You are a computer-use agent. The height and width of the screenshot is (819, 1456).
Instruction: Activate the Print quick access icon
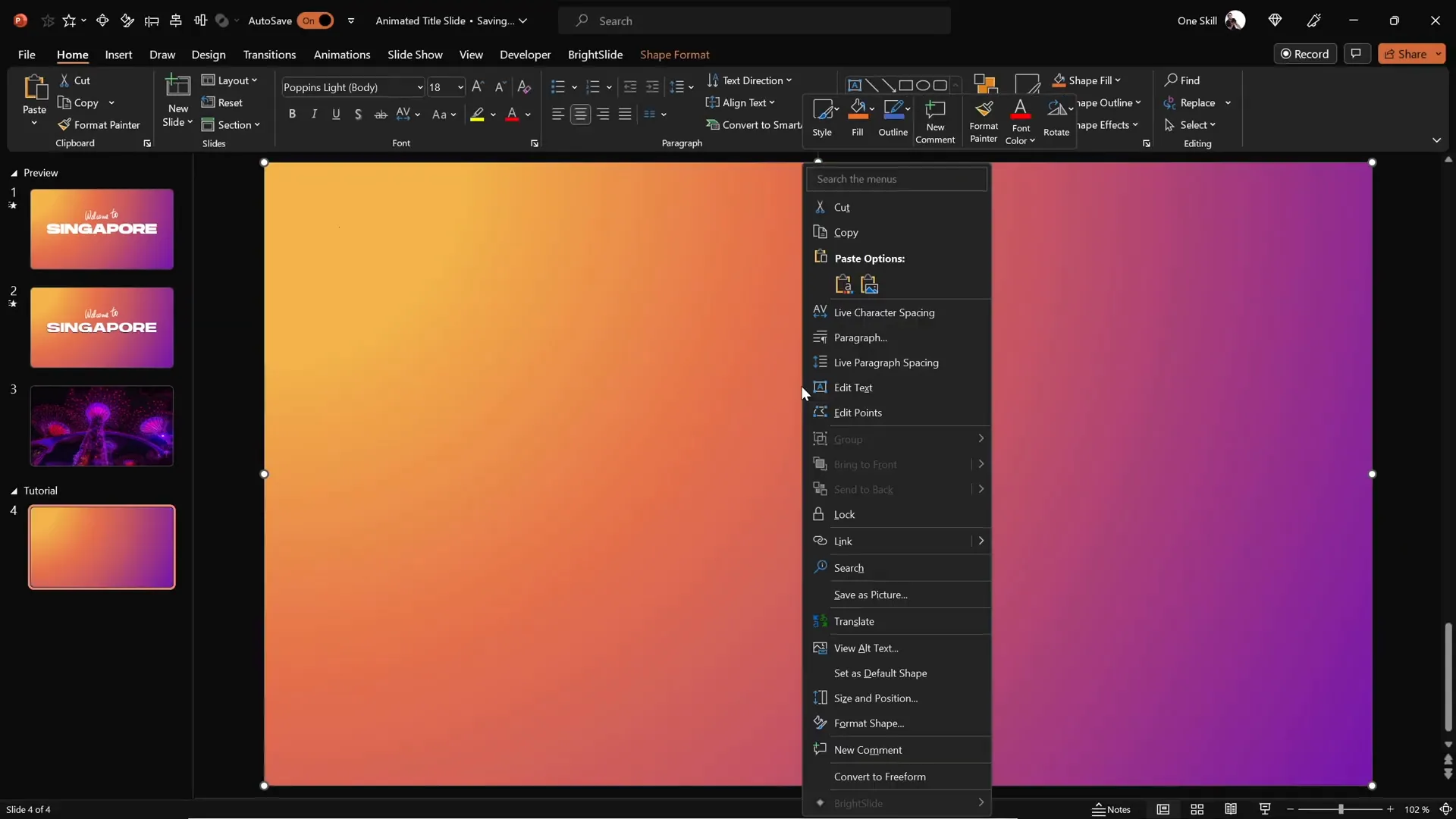tap(176, 20)
